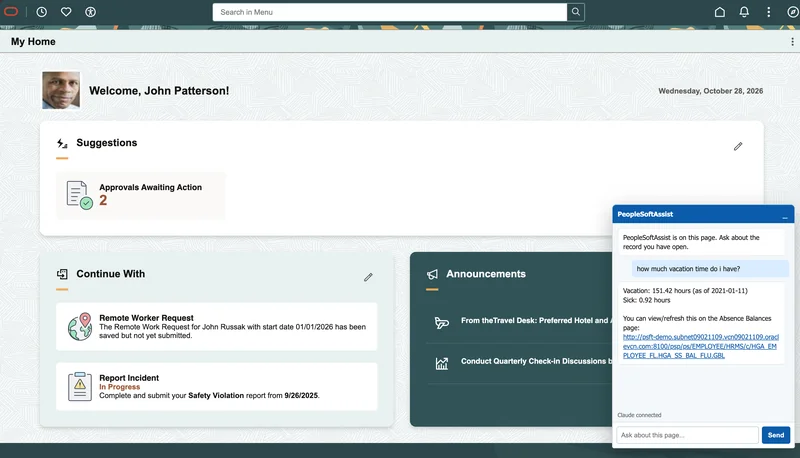The height and width of the screenshot is (458, 800).
Task: Click the Continue With section icon
Action: pyautogui.click(x=62, y=274)
